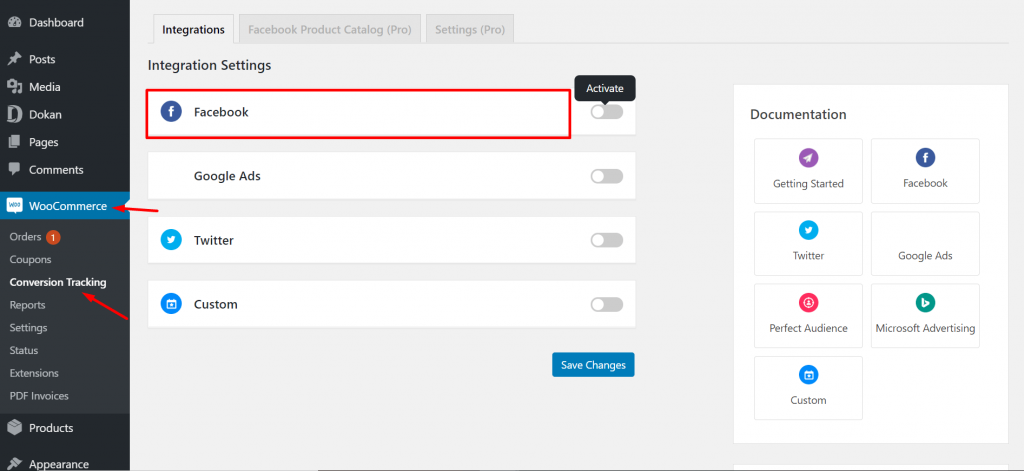This screenshot has height=471, width=1024.
Task: Expand the Products sidebar menu
Action: click(x=51, y=428)
